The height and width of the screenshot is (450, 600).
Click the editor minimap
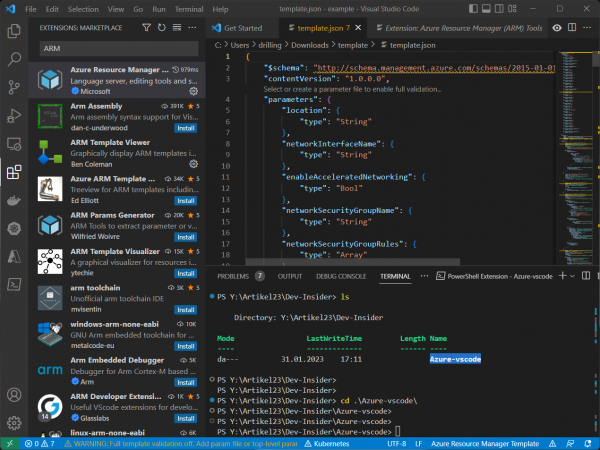[x=575, y=157]
